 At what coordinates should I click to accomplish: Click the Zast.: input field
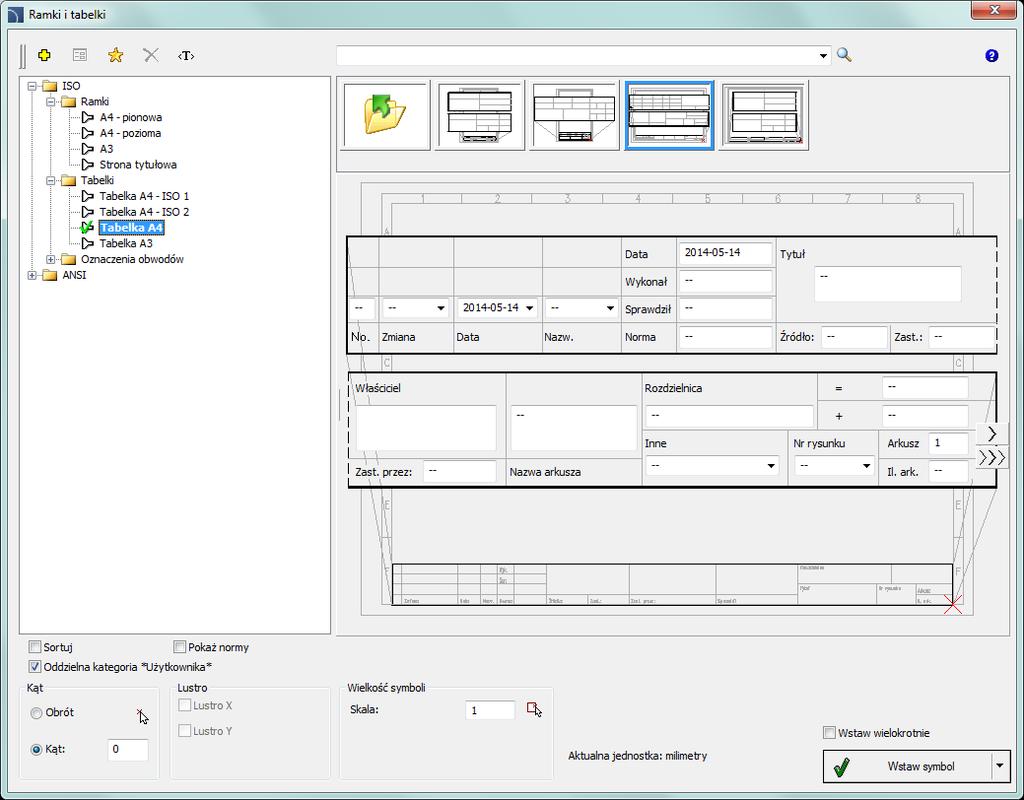pos(961,337)
